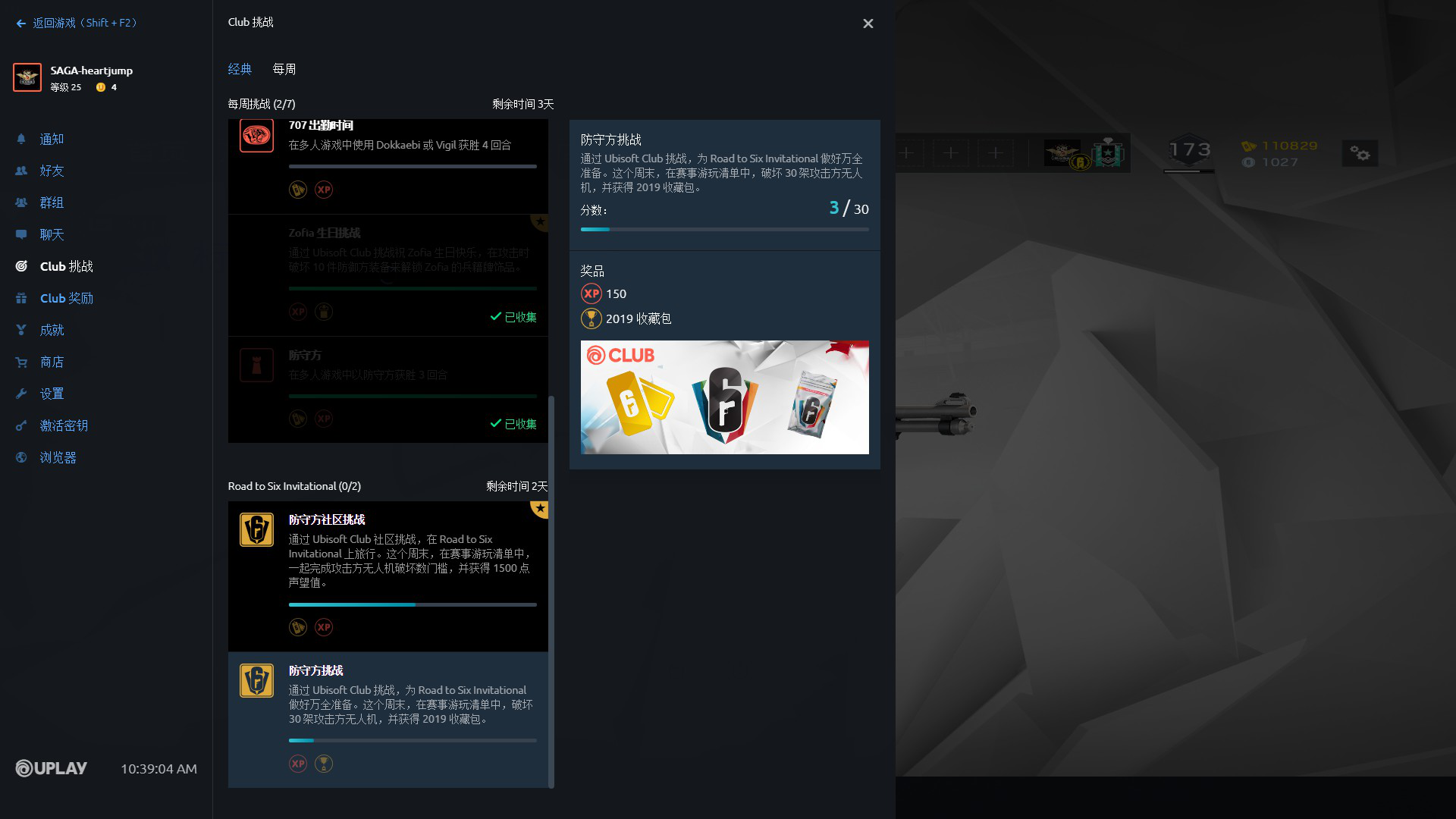Open the Club 奖励 gift icon
The height and width of the screenshot is (819, 1456).
coord(21,298)
